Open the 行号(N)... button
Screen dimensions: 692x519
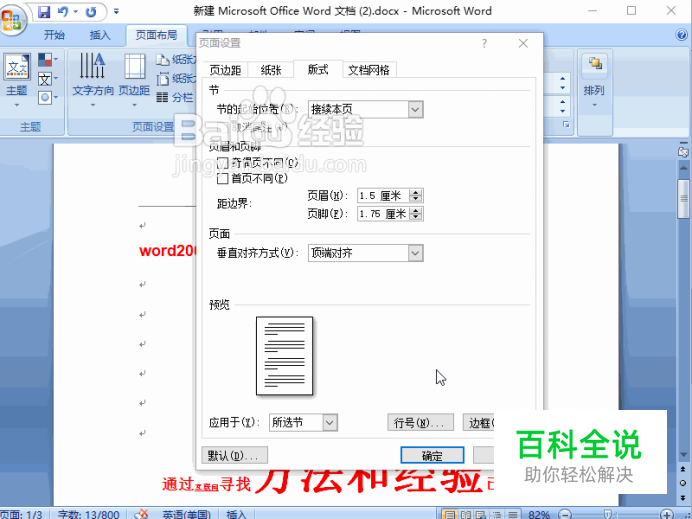point(420,423)
